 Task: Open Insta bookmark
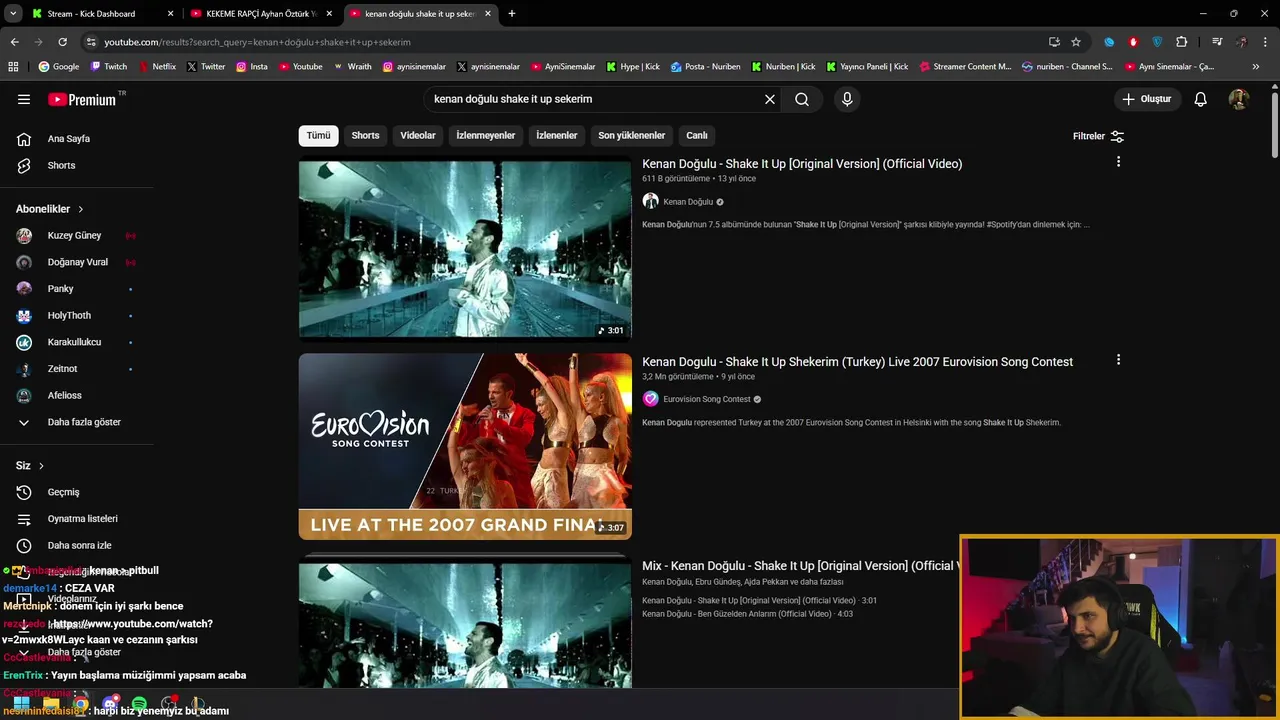252,67
